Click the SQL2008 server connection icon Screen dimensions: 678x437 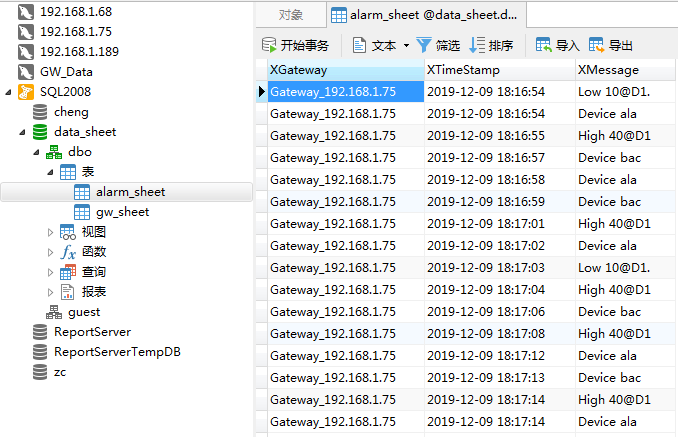click(x=26, y=92)
